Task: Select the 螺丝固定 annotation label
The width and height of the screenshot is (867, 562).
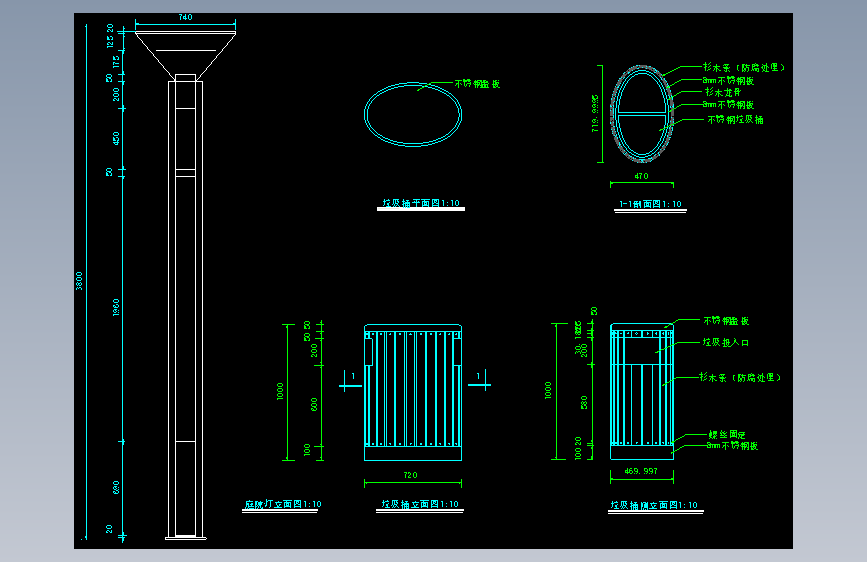Action: pyautogui.click(x=727, y=435)
